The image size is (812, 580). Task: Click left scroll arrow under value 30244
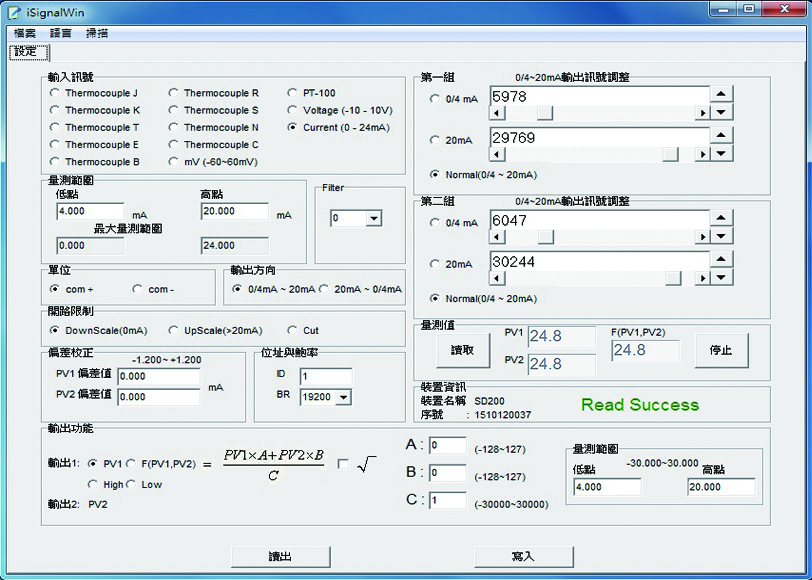(x=497, y=278)
